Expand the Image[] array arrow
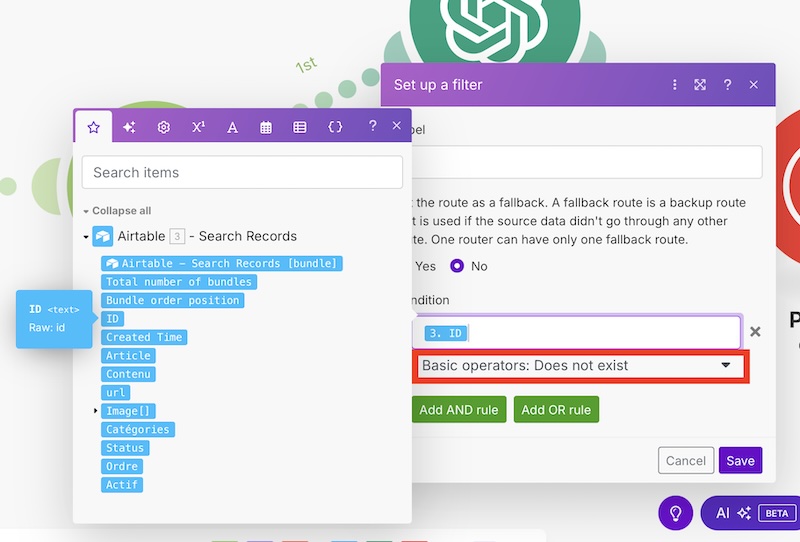 pos(95,410)
